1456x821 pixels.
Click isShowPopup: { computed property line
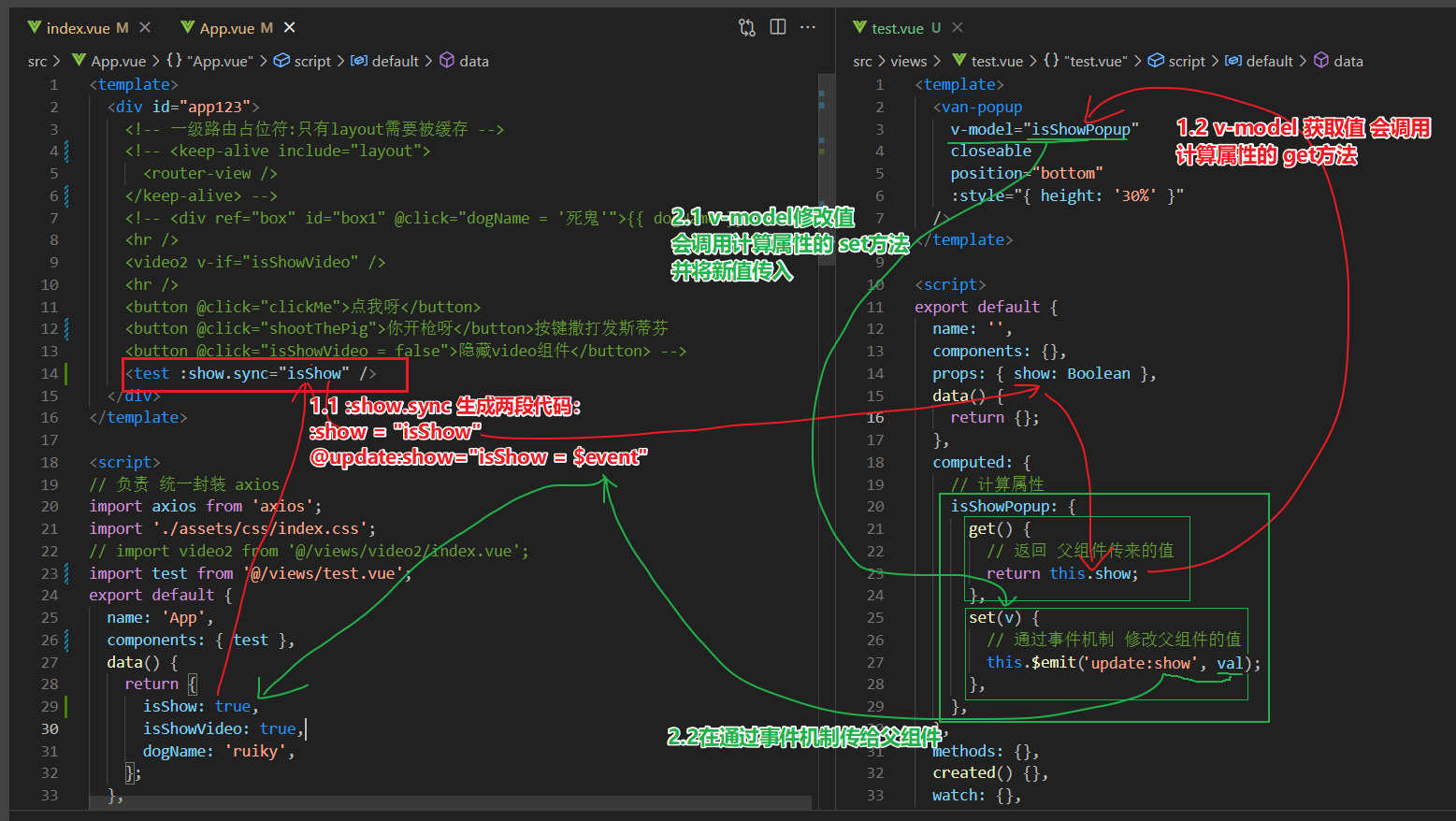pyautogui.click(x=1014, y=506)
